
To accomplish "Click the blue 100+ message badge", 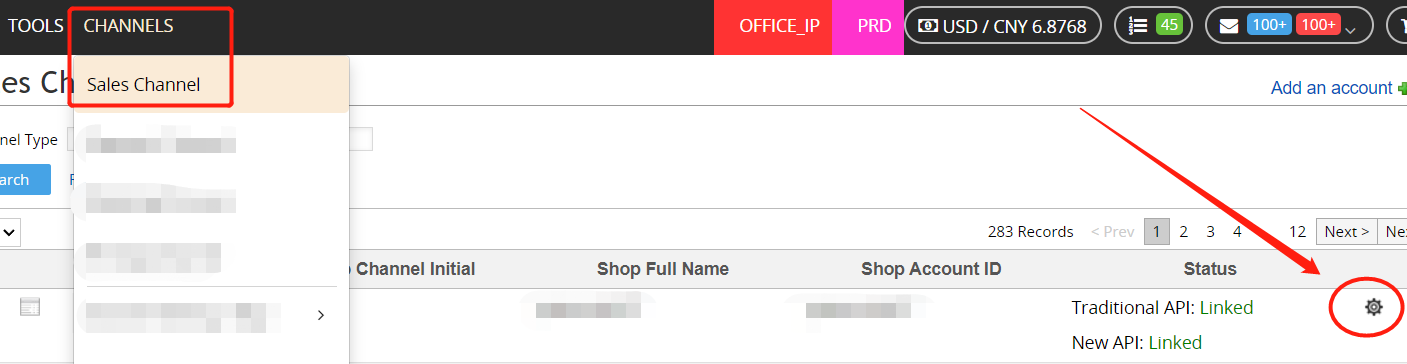I will click(x=1268, y=25).
